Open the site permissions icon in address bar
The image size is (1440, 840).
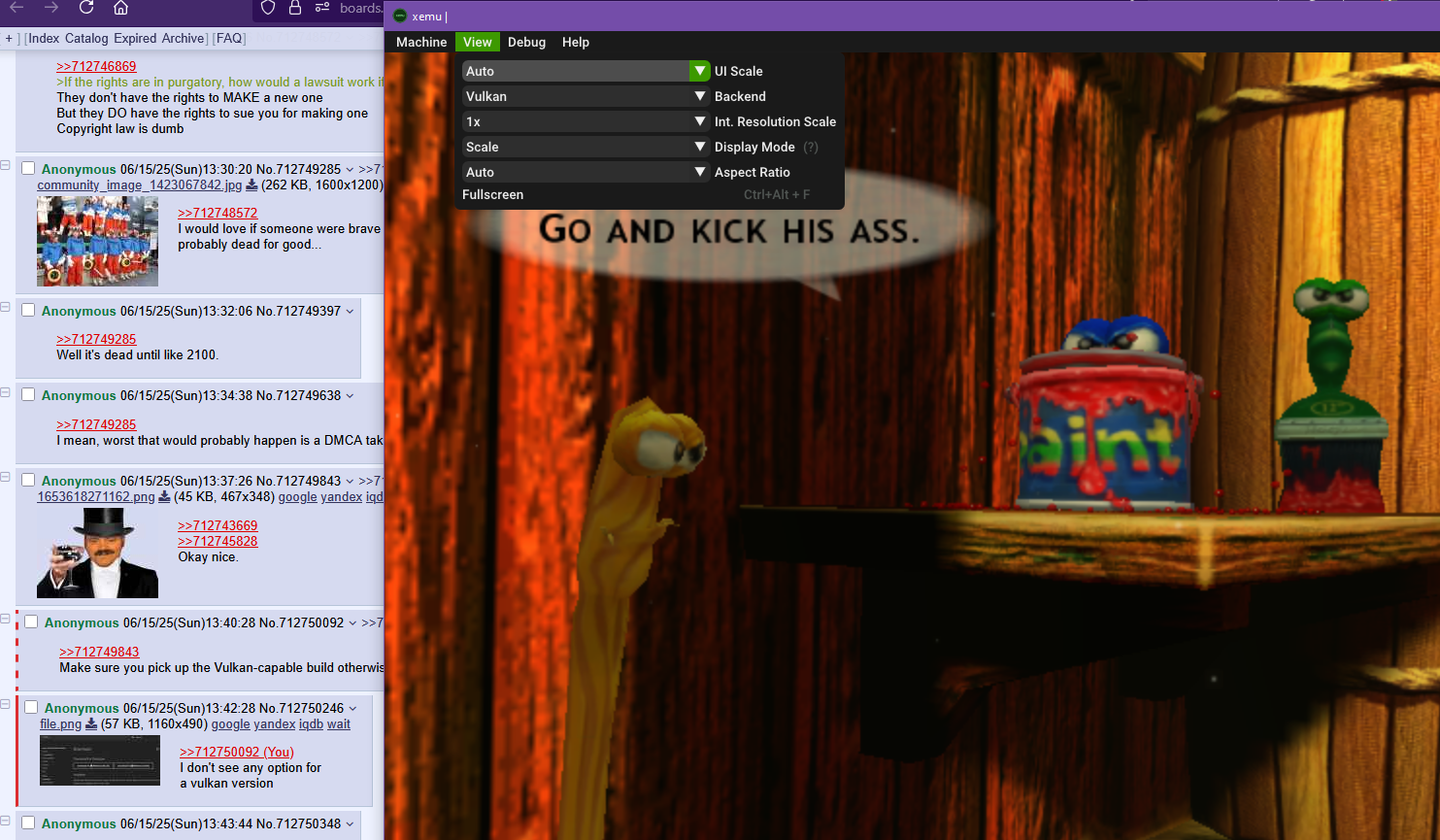[x=322, y=8]
